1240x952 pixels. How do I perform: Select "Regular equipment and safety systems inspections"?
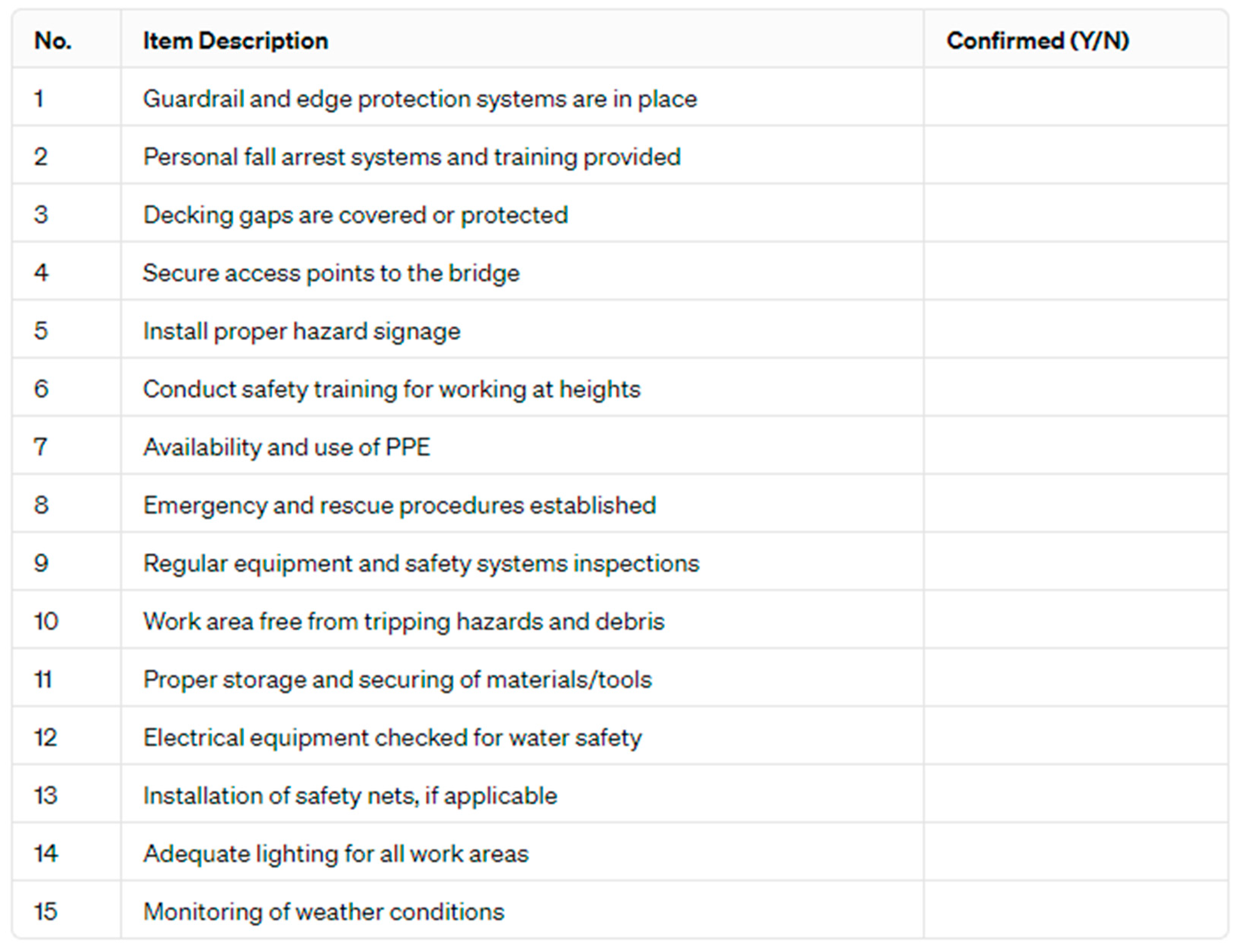pos(421,563)
